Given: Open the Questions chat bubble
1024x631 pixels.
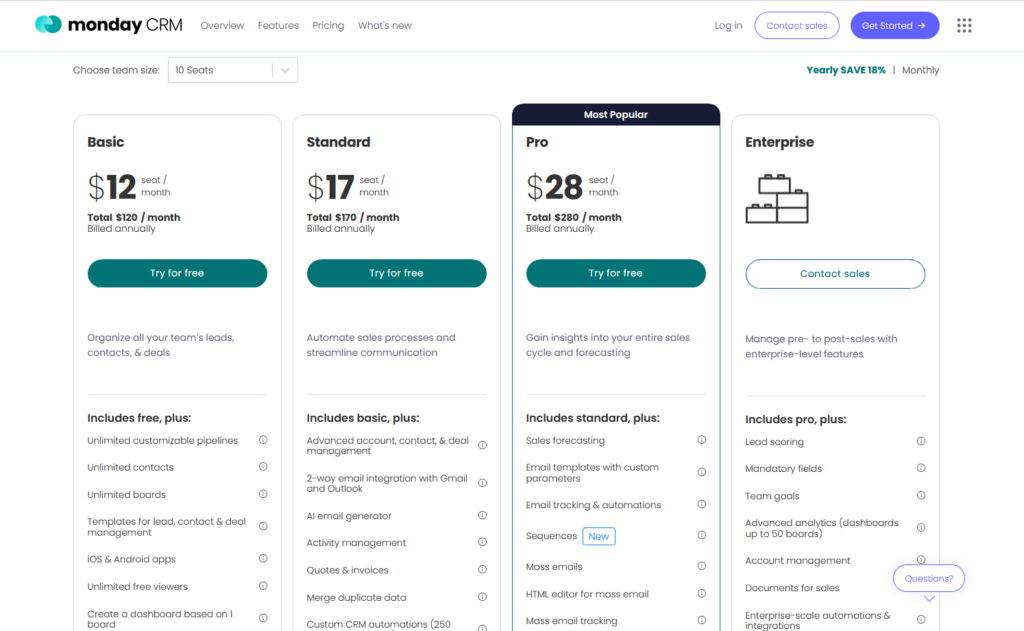Looking at the screenshot, I should [x=928, y=578].
